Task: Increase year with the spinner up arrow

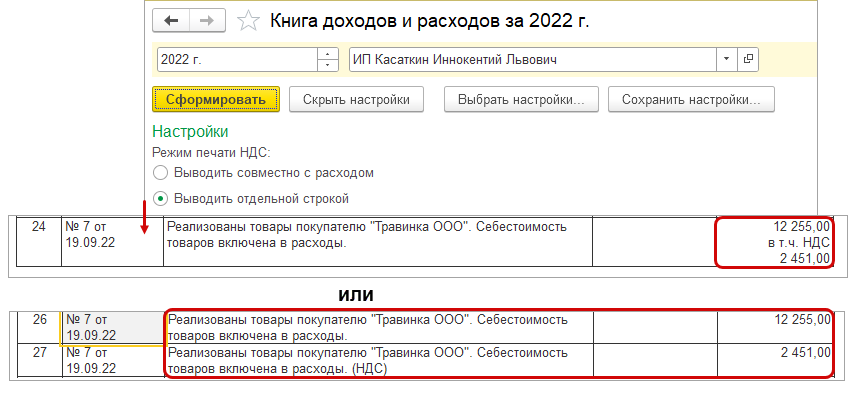Action: [x=327, y=54]
